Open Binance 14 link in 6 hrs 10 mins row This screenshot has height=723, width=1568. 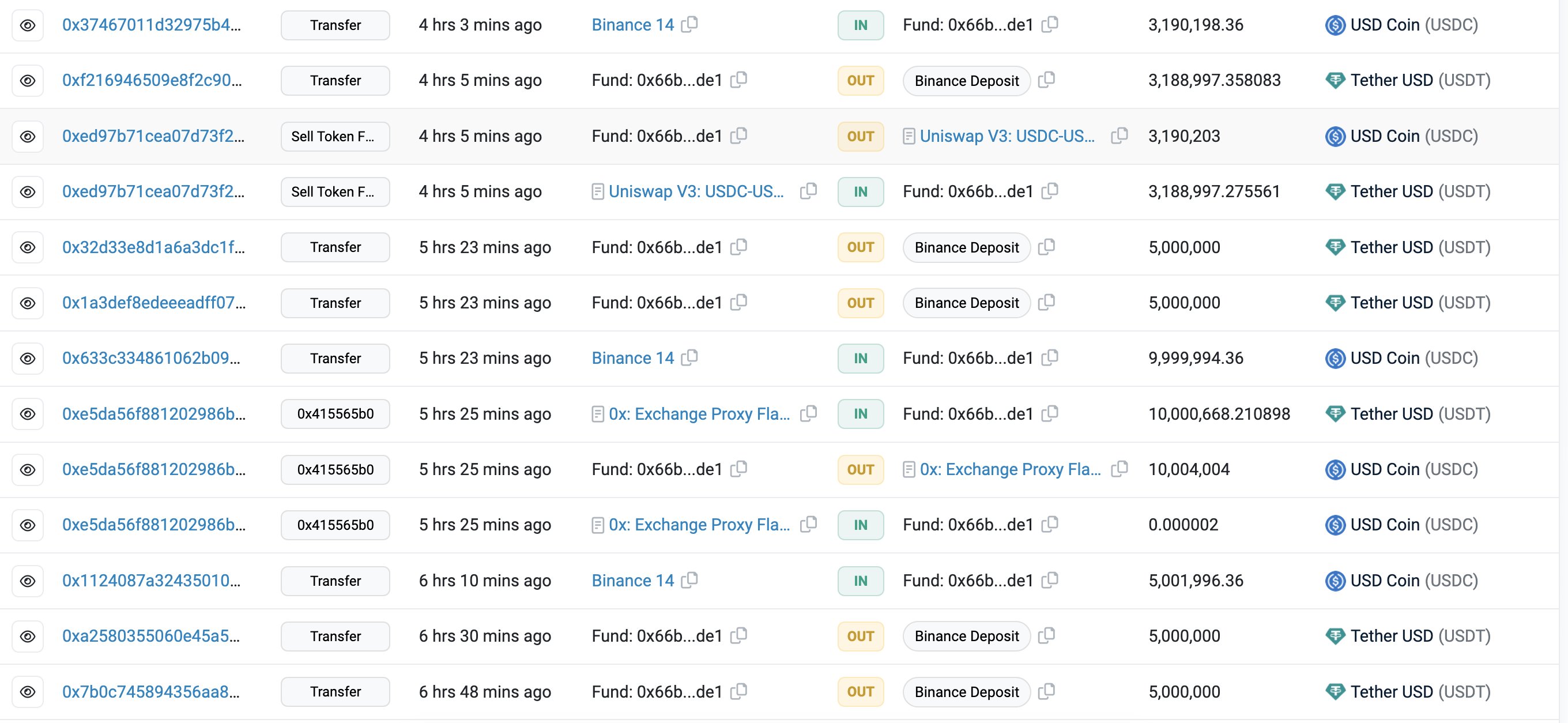tap(632, 581)
